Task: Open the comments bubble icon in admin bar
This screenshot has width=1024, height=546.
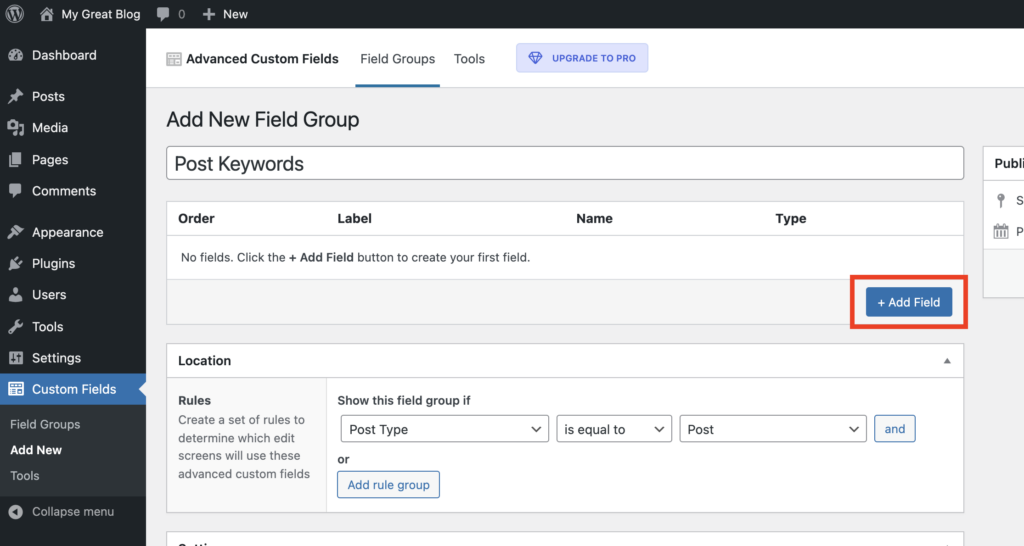Action: click(163, 14)
